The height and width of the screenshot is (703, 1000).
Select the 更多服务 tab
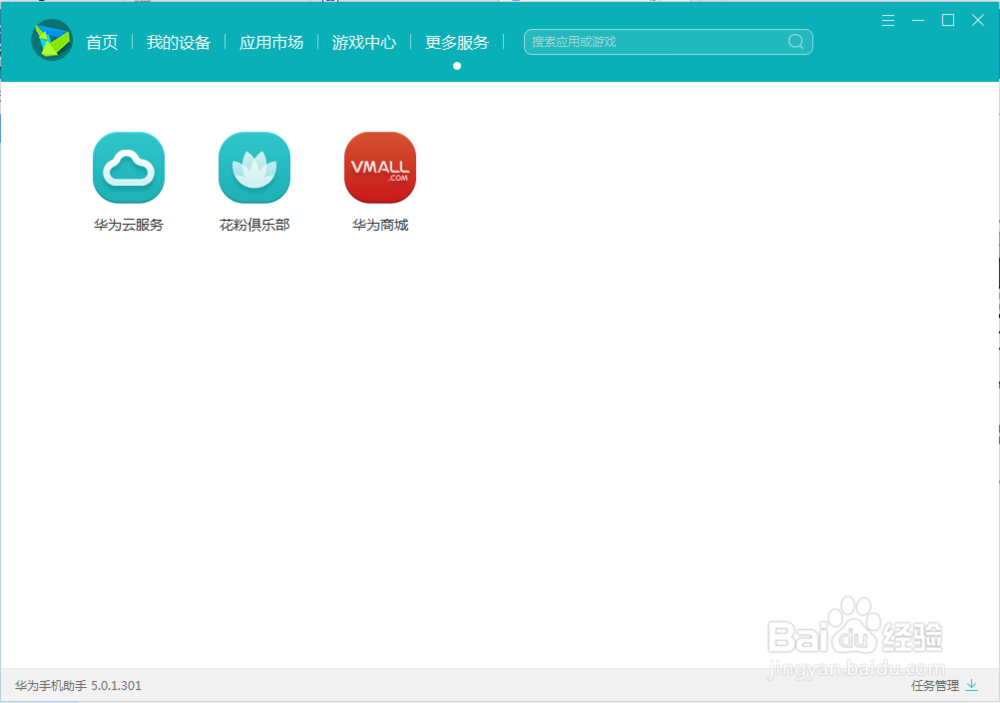(456, 42)
